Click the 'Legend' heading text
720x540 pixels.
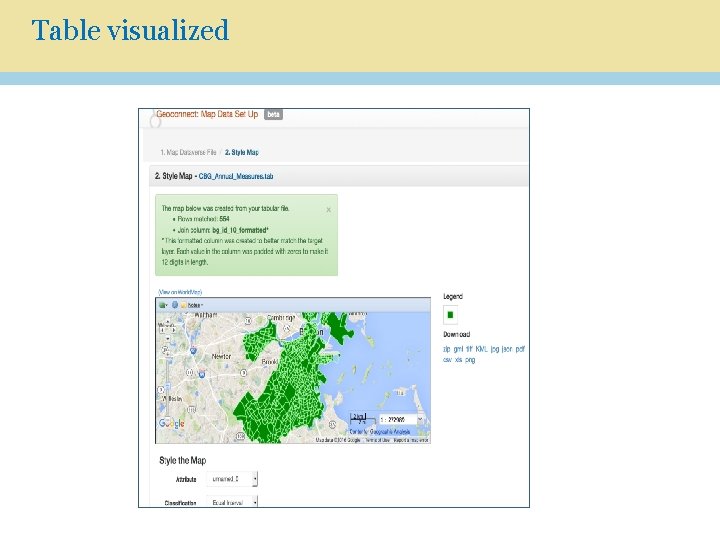coord(453,297)
